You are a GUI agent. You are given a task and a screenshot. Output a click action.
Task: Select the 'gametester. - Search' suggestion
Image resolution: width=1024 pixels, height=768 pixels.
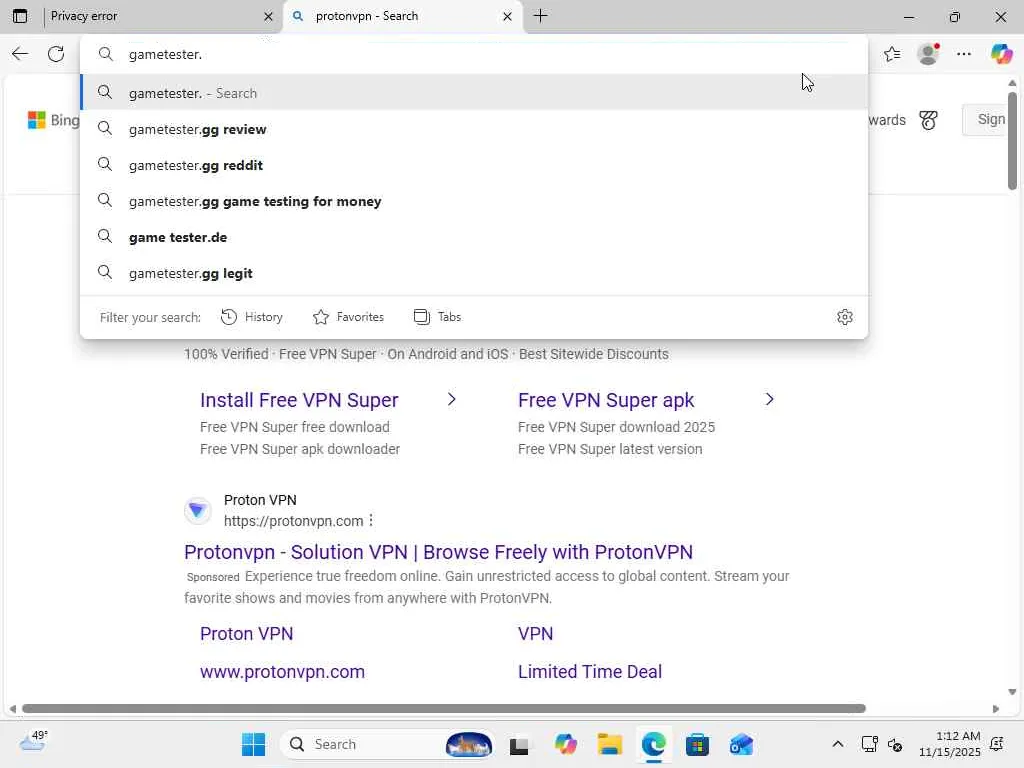coord(474,93)
